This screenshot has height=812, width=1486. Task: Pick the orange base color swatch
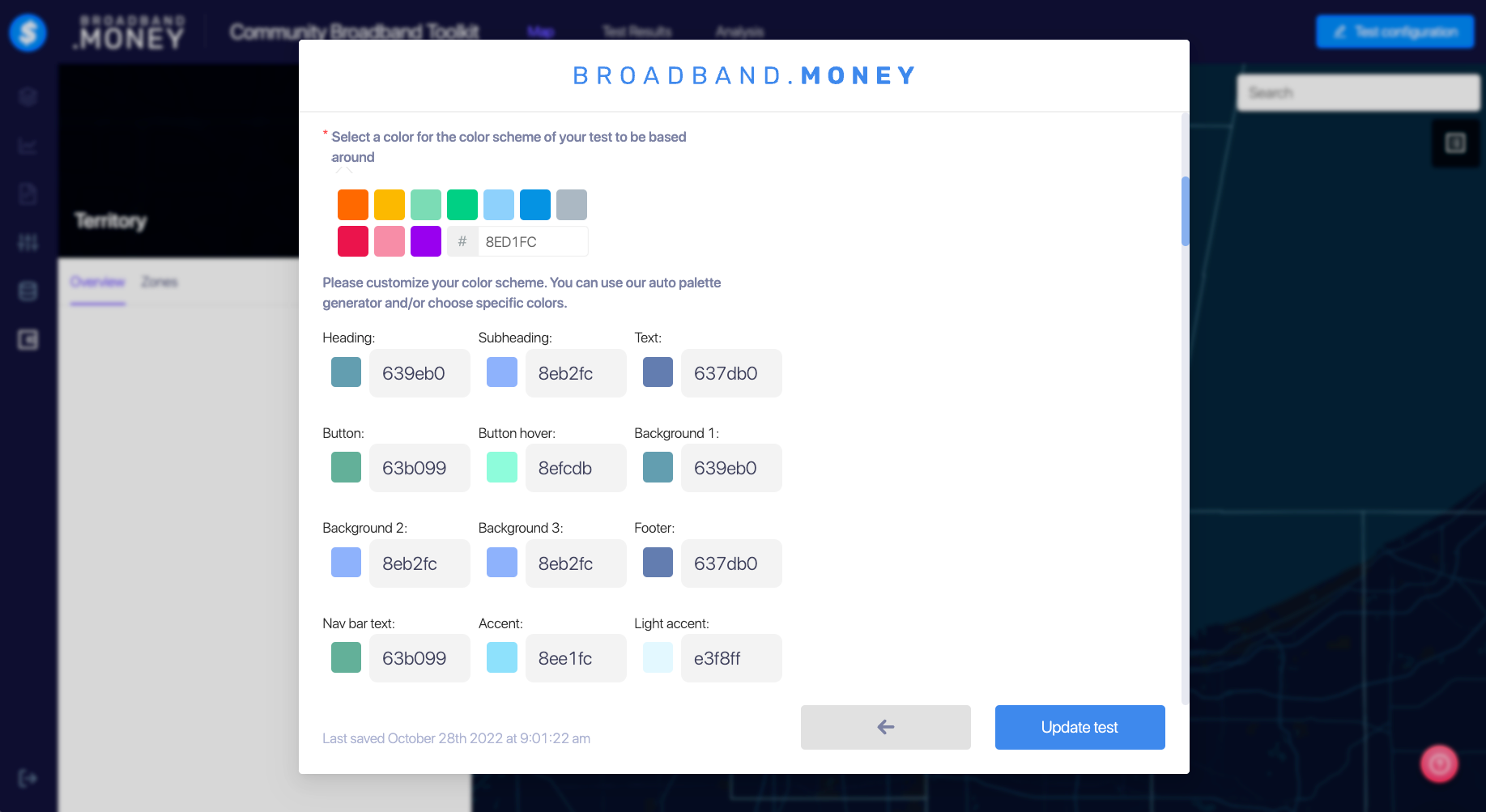coord(353,205)
